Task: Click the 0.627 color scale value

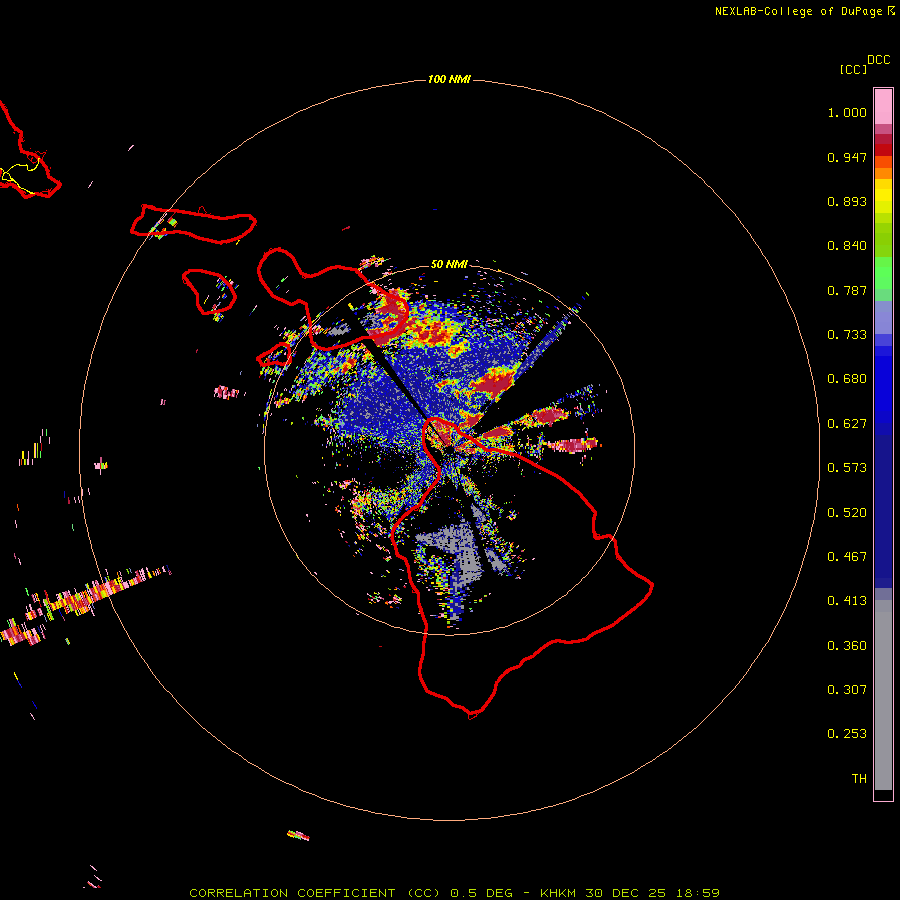Action: [847, 424]
